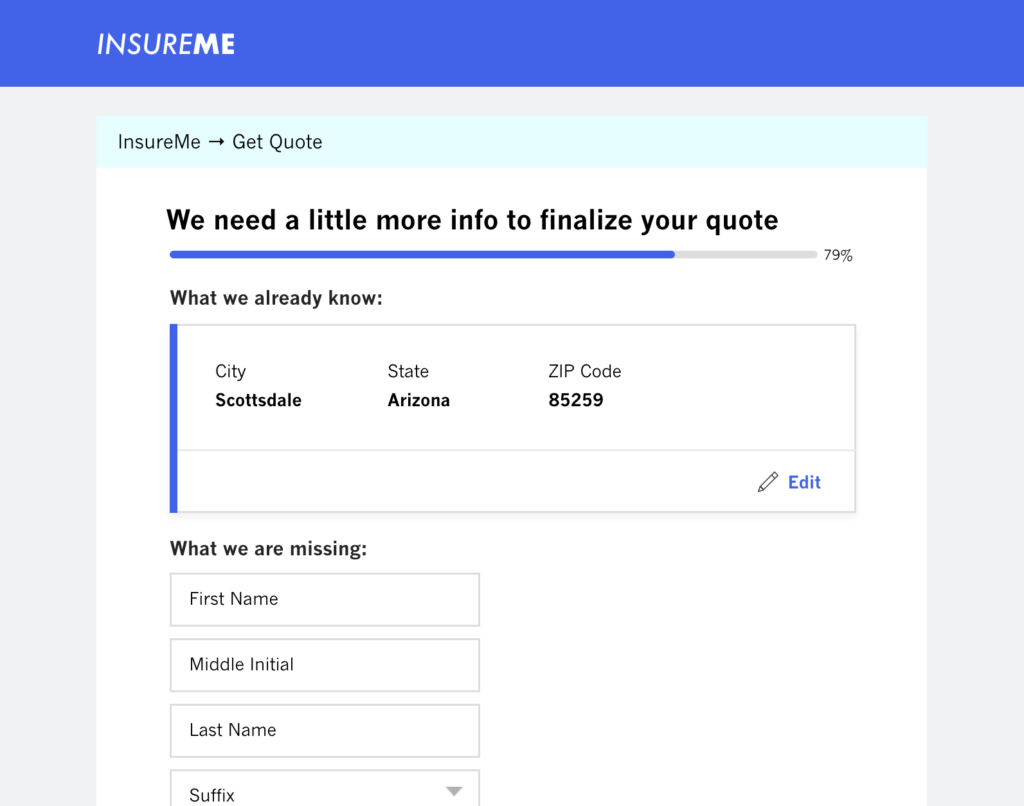Select the Scottsdale city value

tap(258, 400)
